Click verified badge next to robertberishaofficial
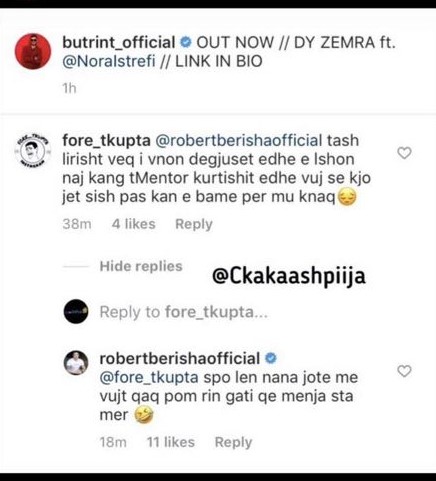The width and height of the screenshot is (436, 481). pyautogui.click(x=271, y=358)
